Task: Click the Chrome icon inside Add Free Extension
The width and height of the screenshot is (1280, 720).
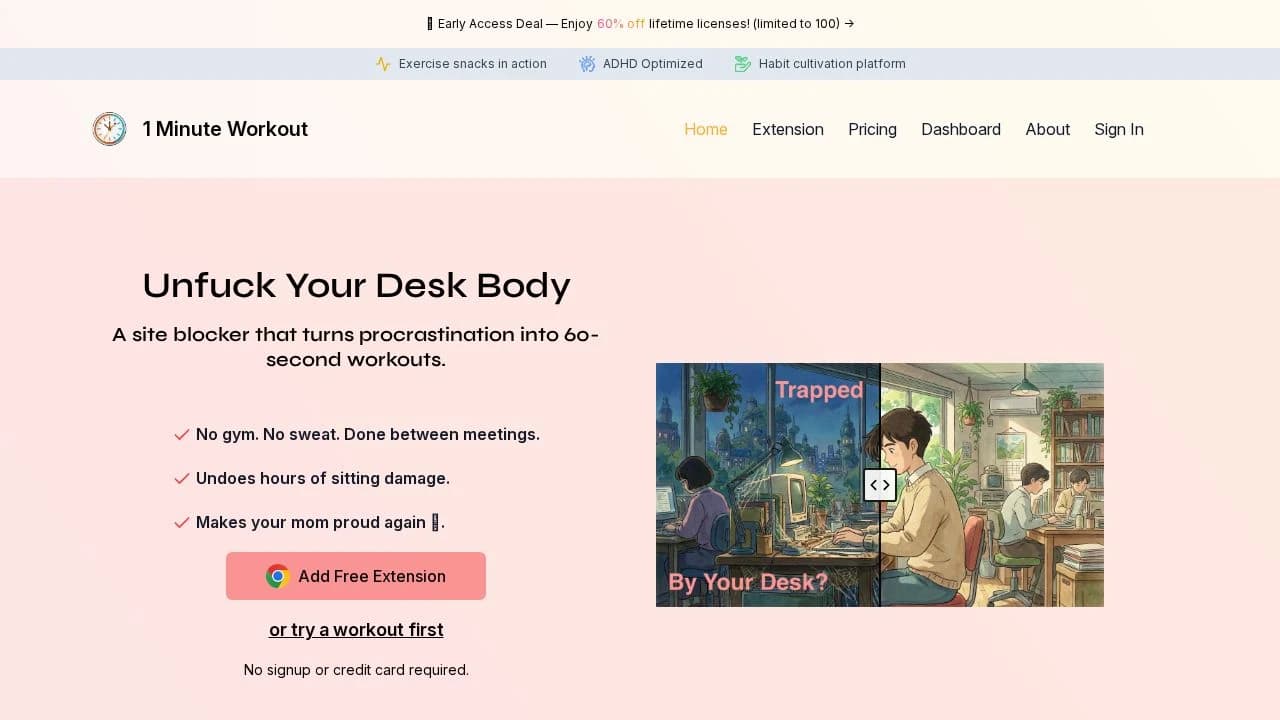Action: coord(277,576)
